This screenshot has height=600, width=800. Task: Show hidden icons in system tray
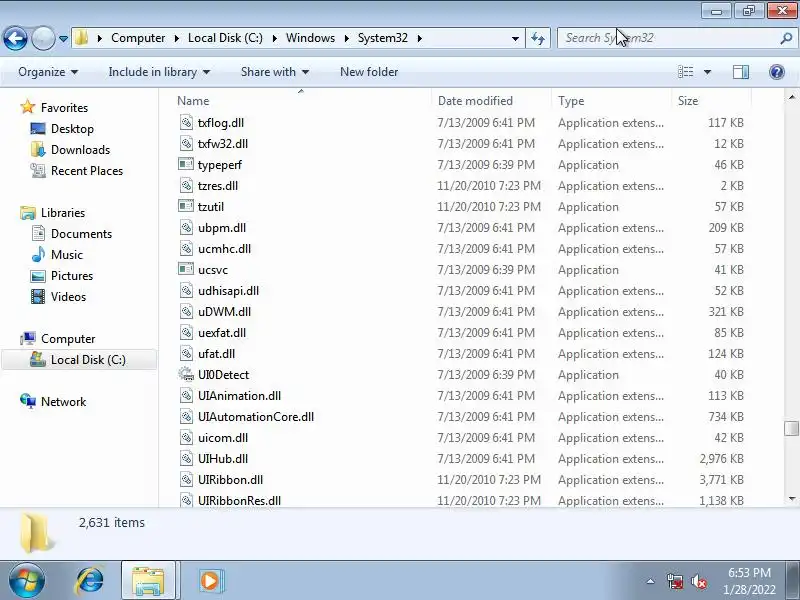(650, 581)
